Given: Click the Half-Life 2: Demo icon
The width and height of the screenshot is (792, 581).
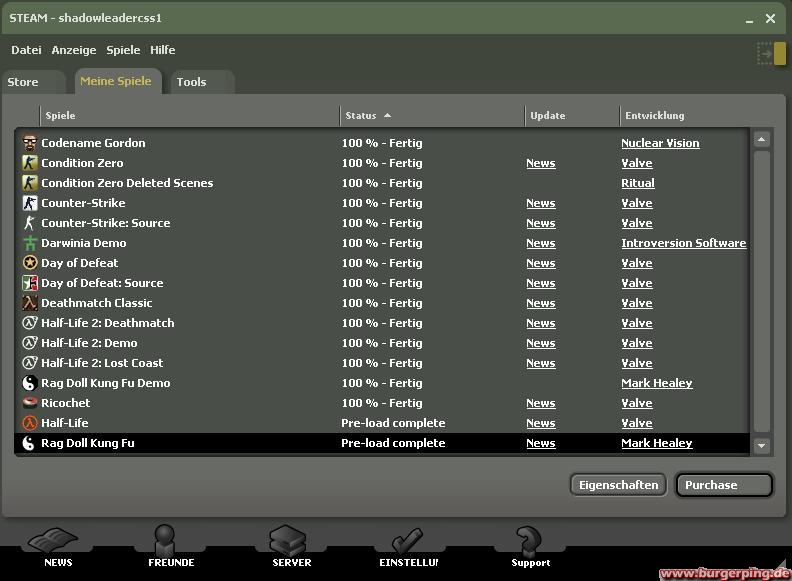Looking at the screenshot, I should point(30,343).
